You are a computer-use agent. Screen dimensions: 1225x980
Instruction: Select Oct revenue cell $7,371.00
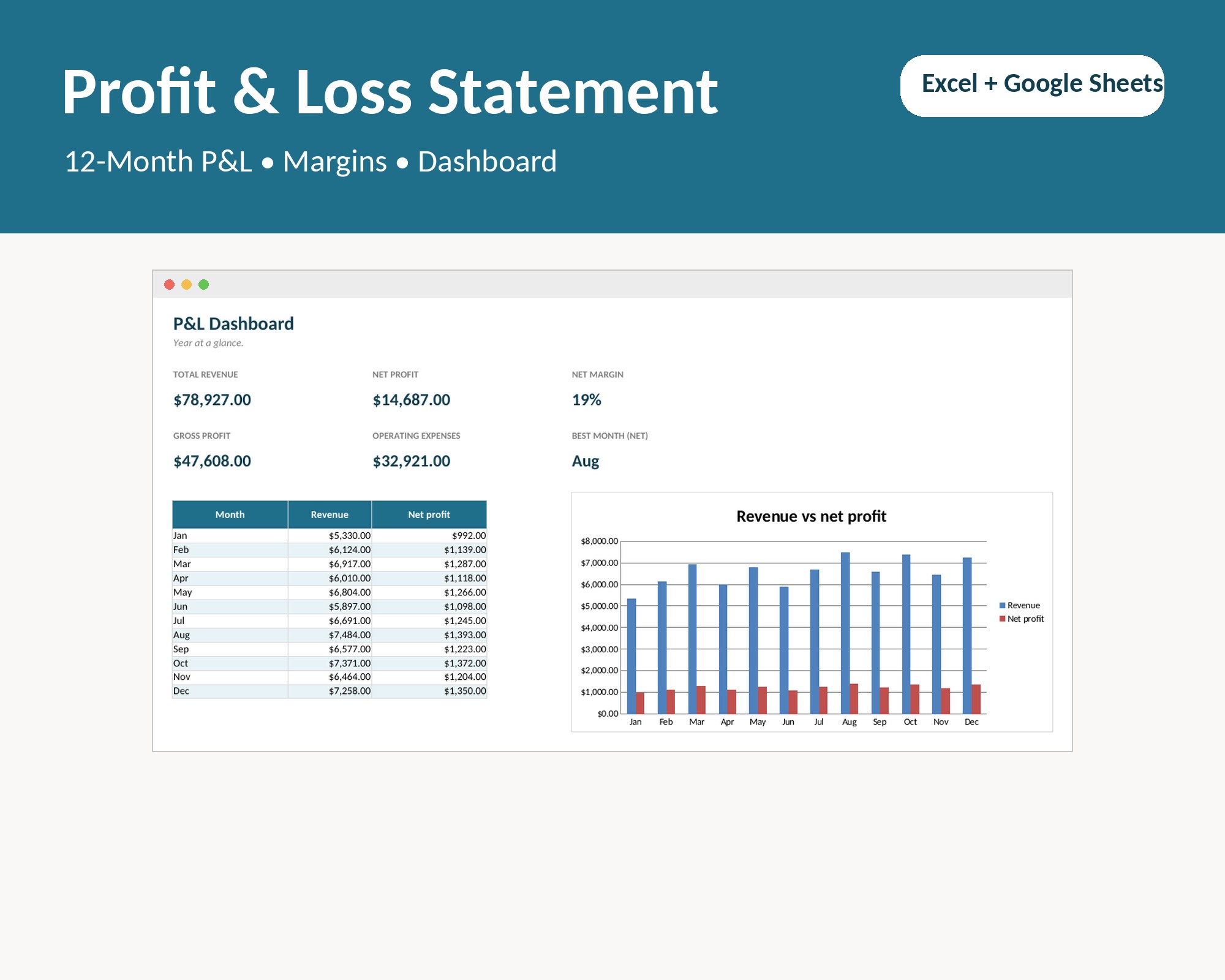pyautogui.click(x=330, y=663)
